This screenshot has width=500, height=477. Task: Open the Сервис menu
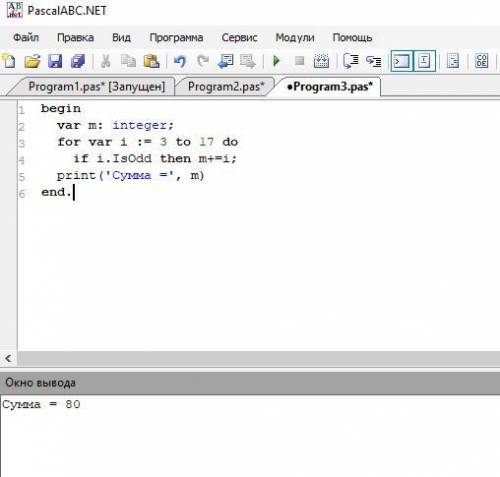tap(239, 37)
